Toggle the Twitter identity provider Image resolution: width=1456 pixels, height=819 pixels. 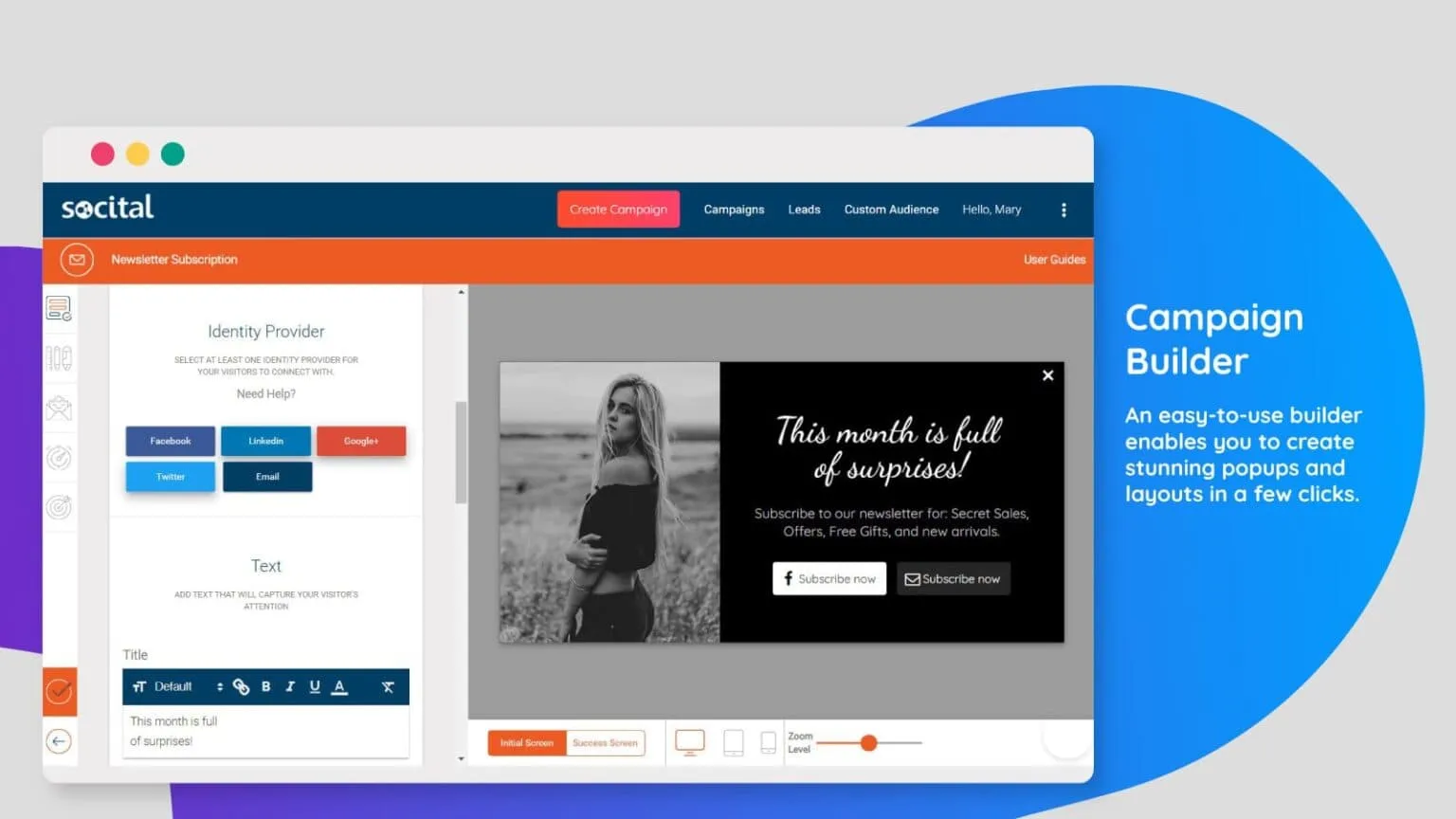171,477
